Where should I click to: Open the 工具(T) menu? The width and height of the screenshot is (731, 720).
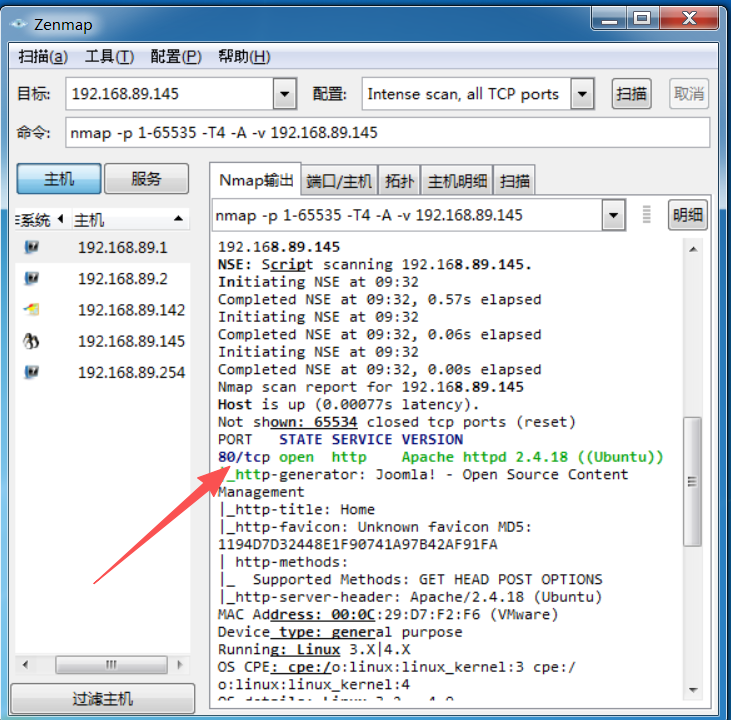(x=109, y=57)
